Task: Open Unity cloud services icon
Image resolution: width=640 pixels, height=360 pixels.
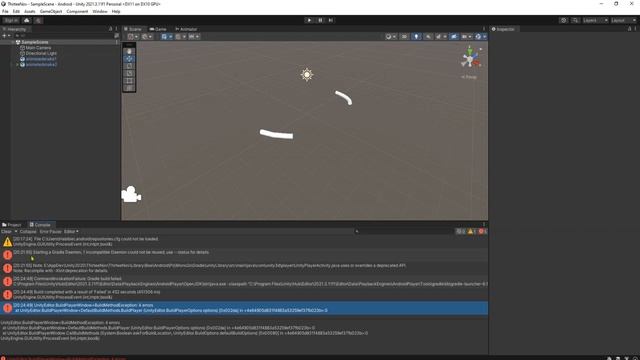Action: pyautogui.click(x=27, y=20)
